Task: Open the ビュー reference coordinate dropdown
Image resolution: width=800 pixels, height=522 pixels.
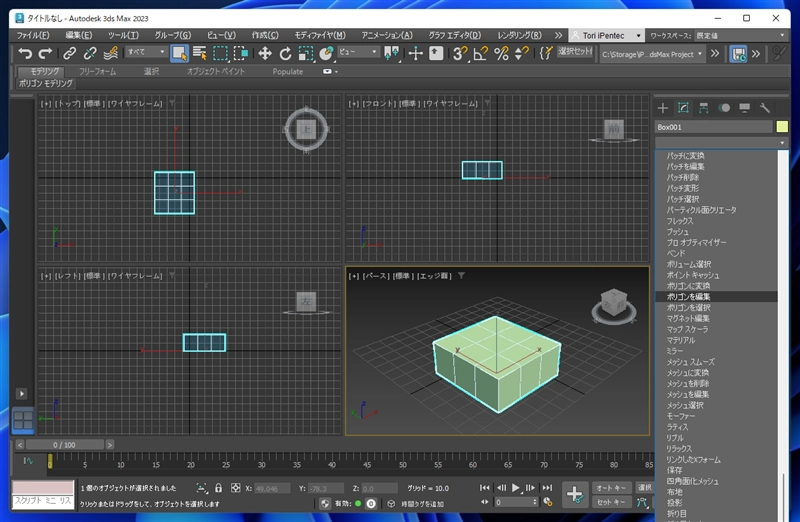Action: (x=358, y=52)
